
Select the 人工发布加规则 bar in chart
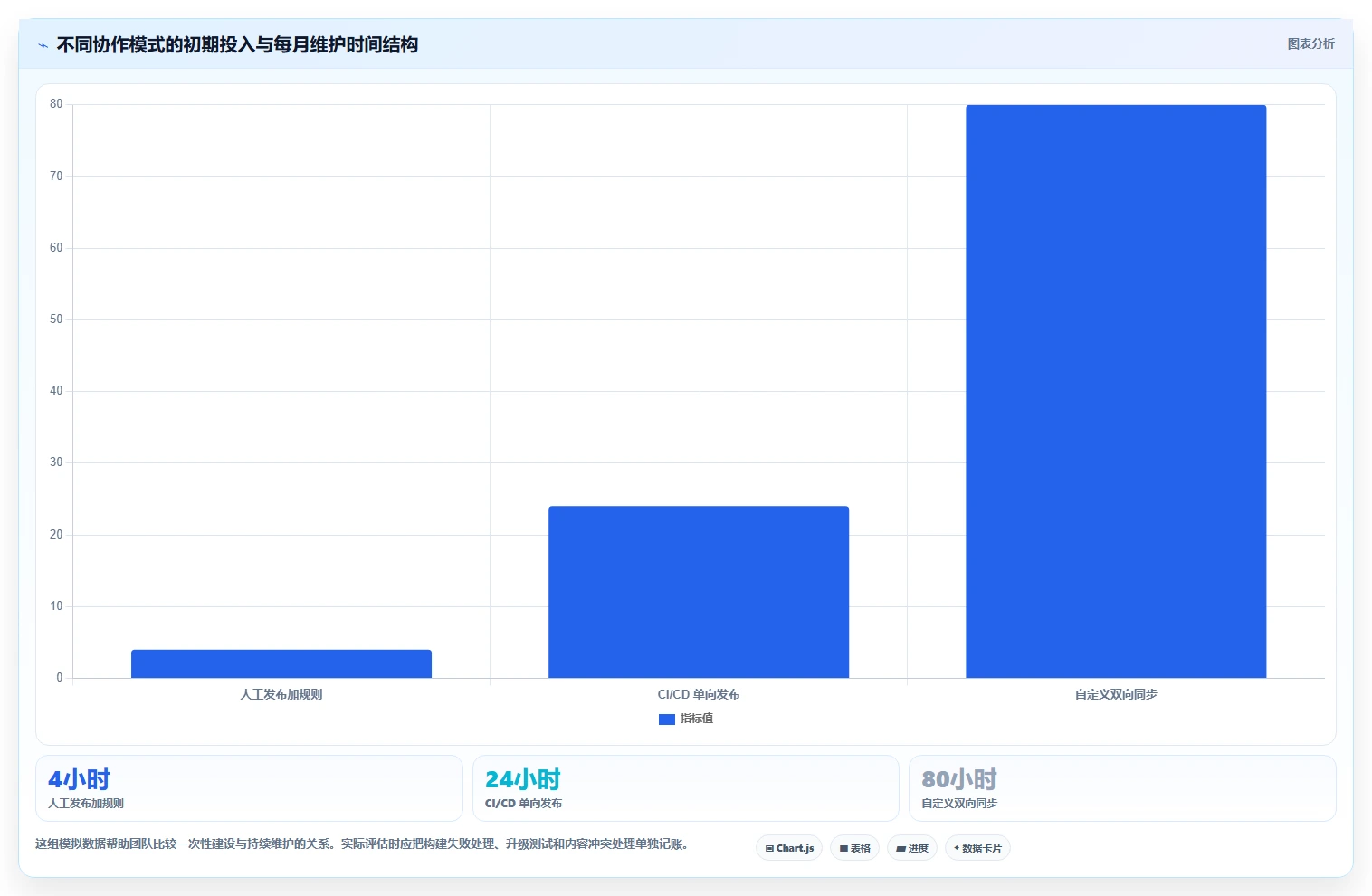point(281,663)
